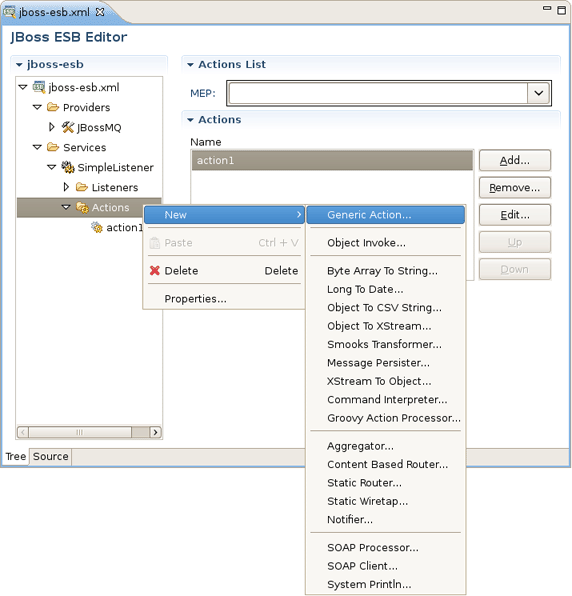Click the red Delete cross icon
572x596 pixels.
coord(155,270)
